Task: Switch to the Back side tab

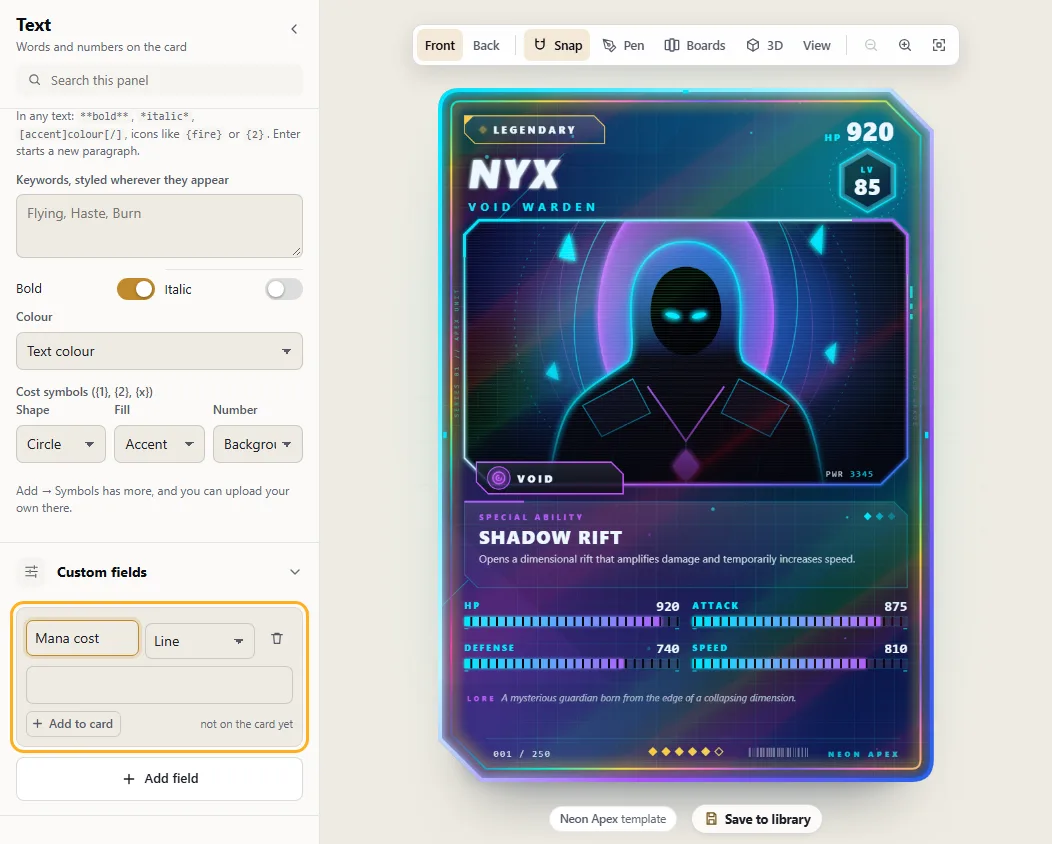Action: tap(486, 45)
